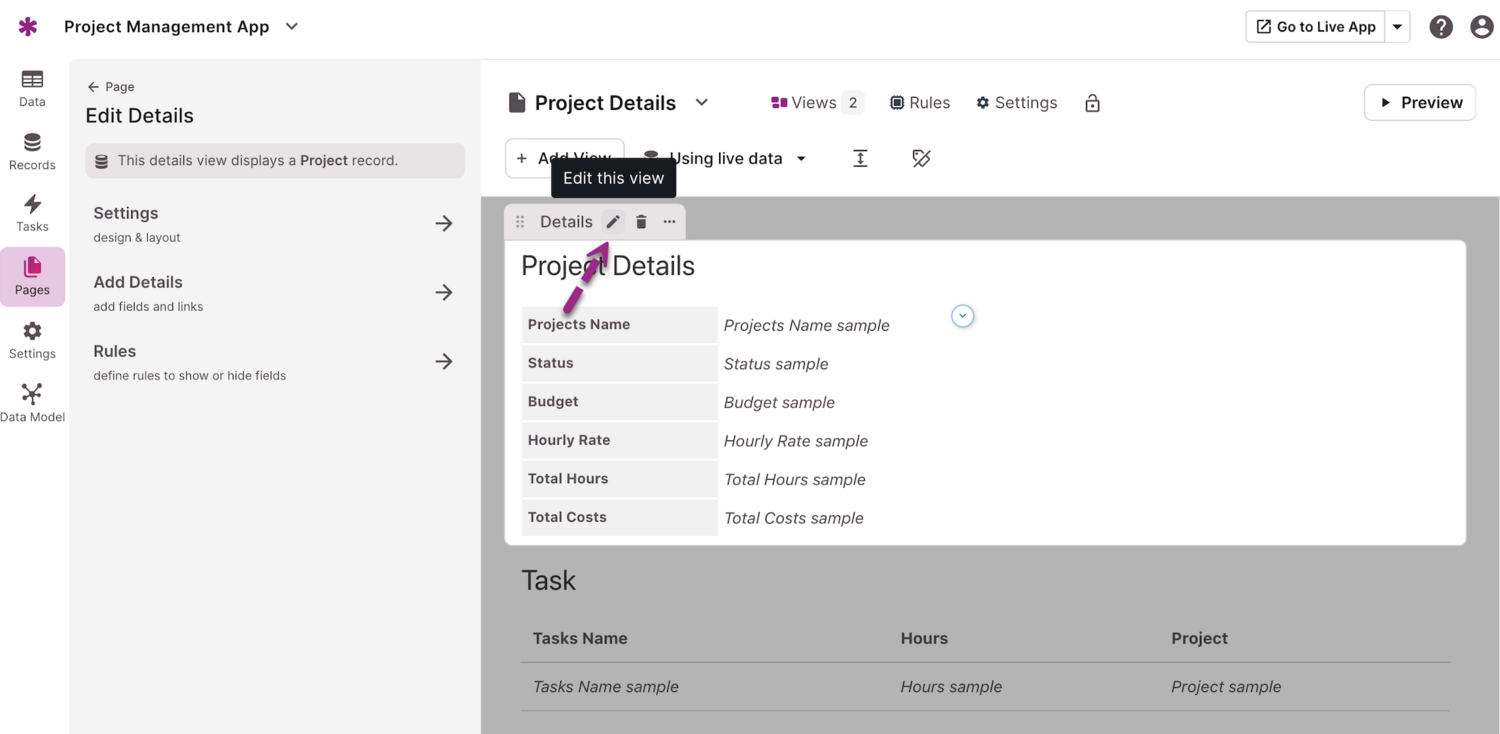Expand the Project Details page dropdown
This screenshot has width=1500, height=734.
point(702,102)
